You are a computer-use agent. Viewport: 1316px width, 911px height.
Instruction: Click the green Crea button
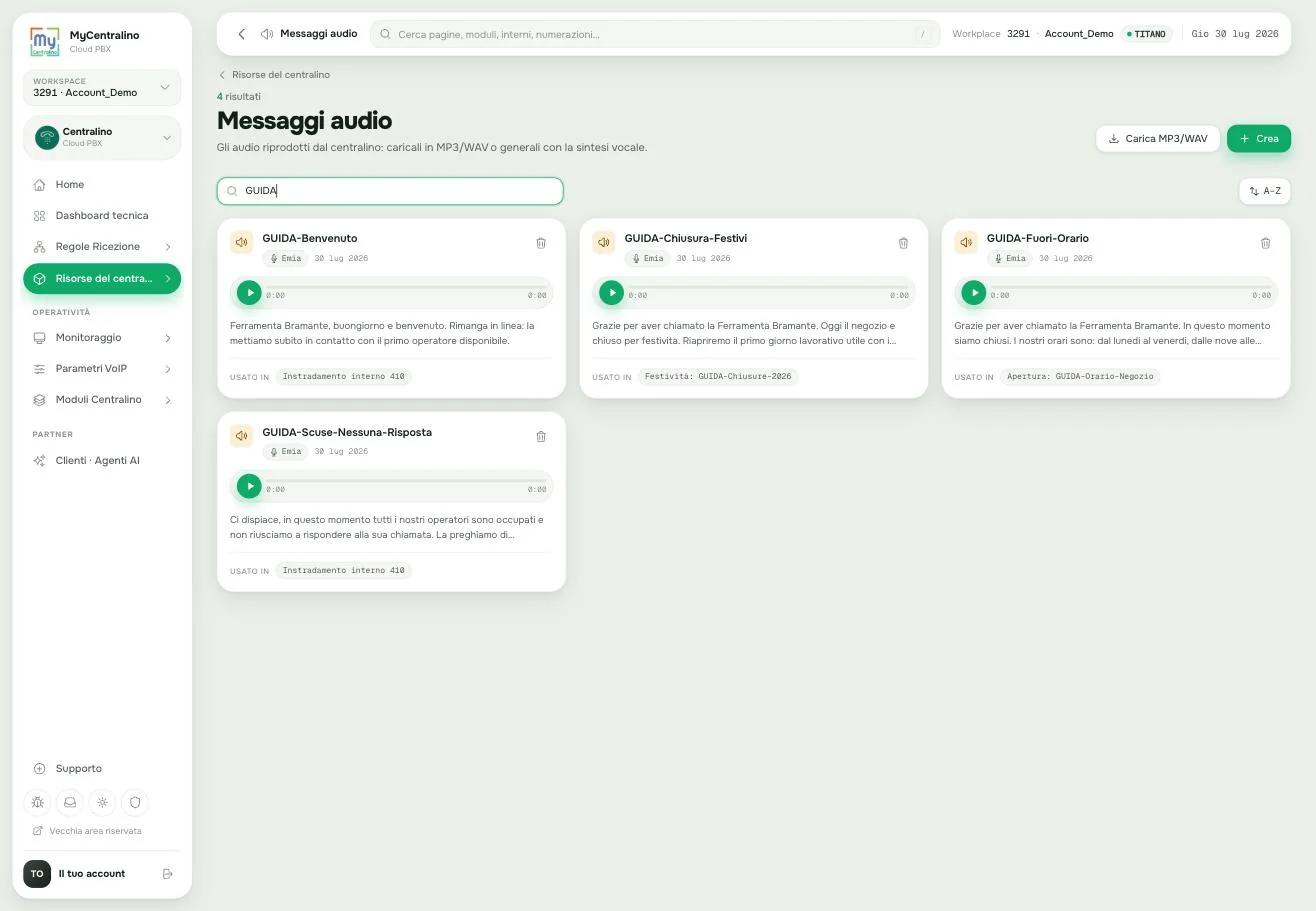point(1259,139)
